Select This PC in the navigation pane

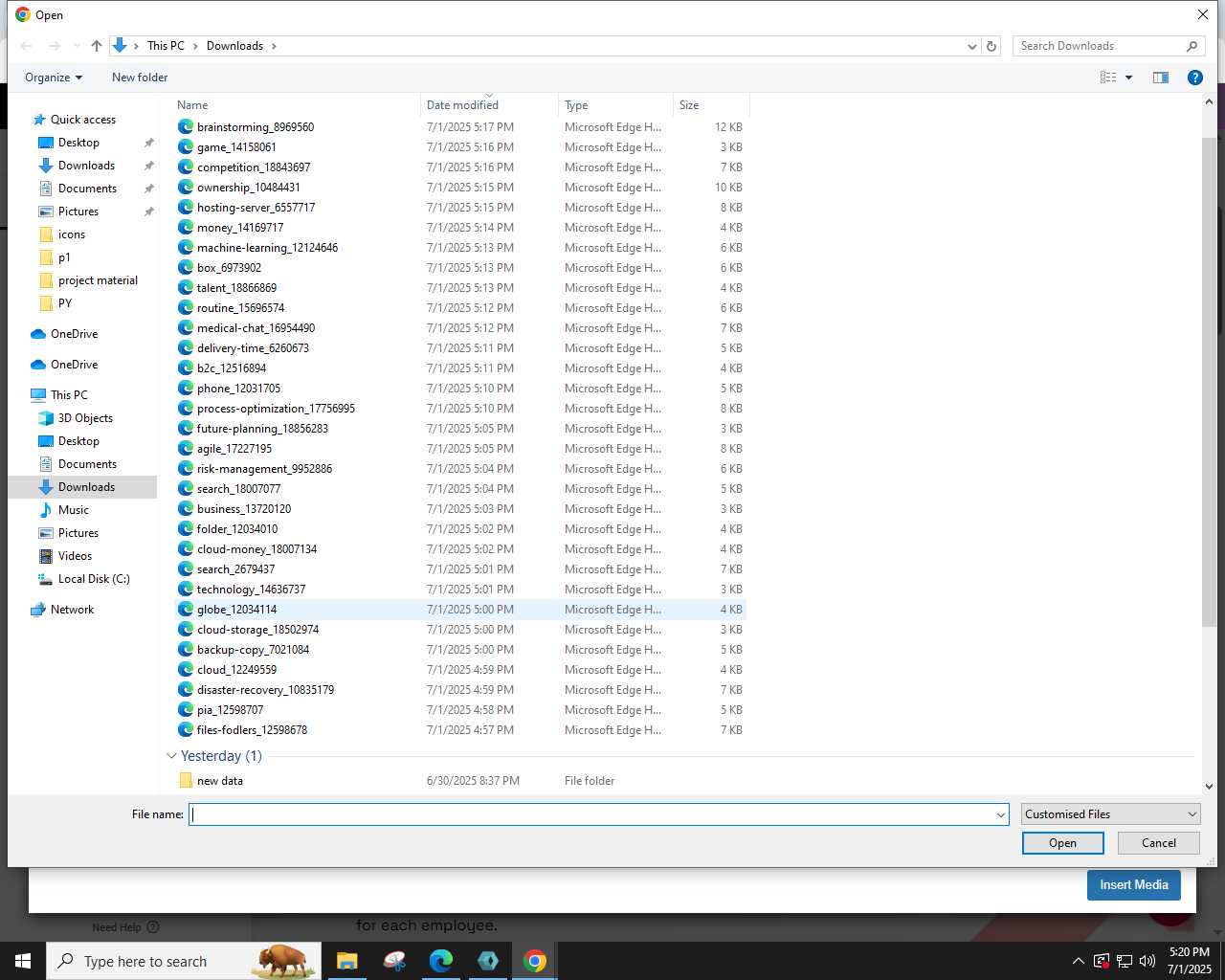[x=69, y=395]
